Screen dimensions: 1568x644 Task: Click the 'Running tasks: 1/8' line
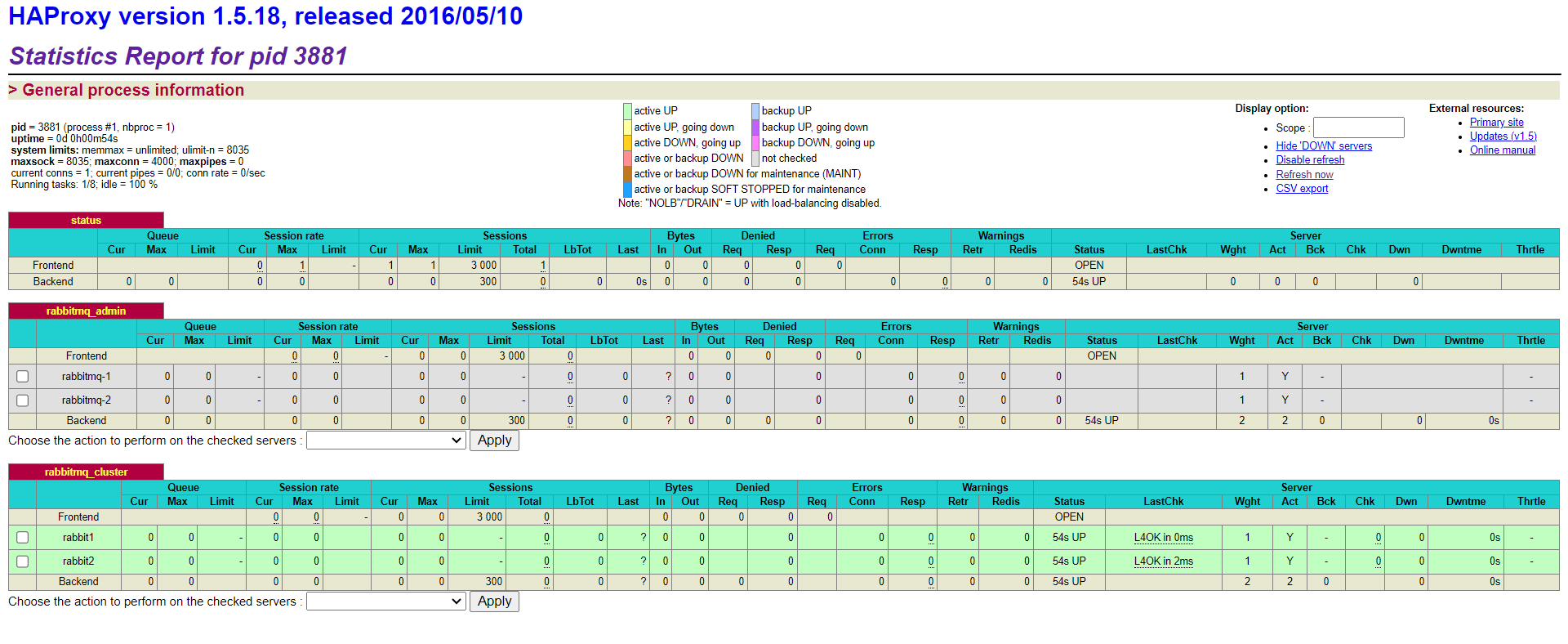(84, 185)
